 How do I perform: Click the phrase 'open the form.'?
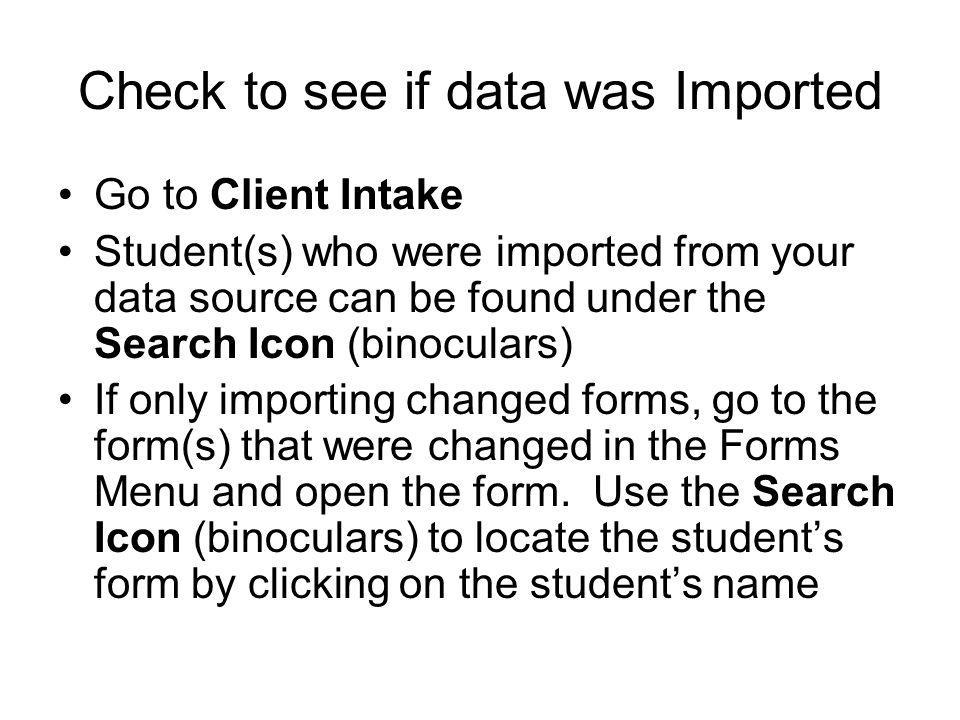(x=432, y=493)
